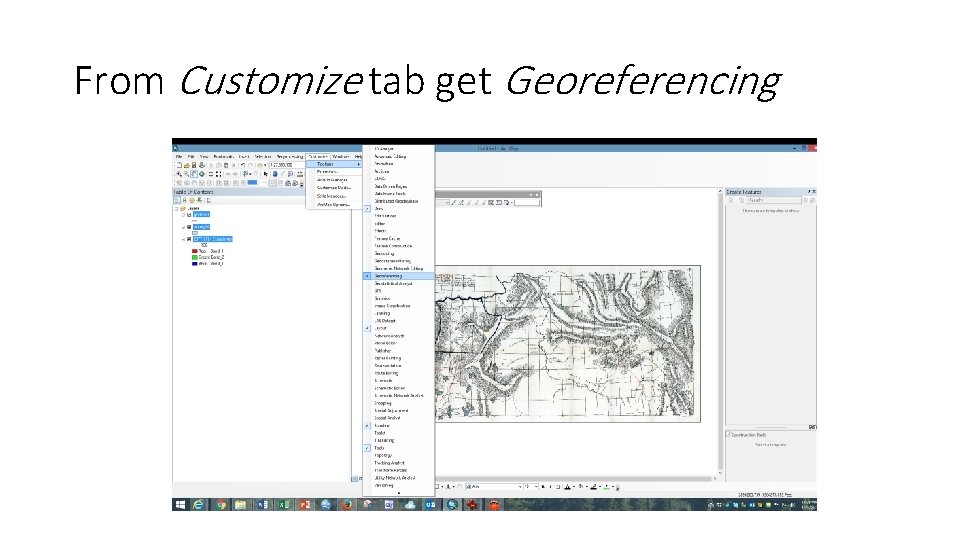The width and height of the screenshot is (960, 540).
Task: Open the Geoprocessing menu
Action: [290, 157]
